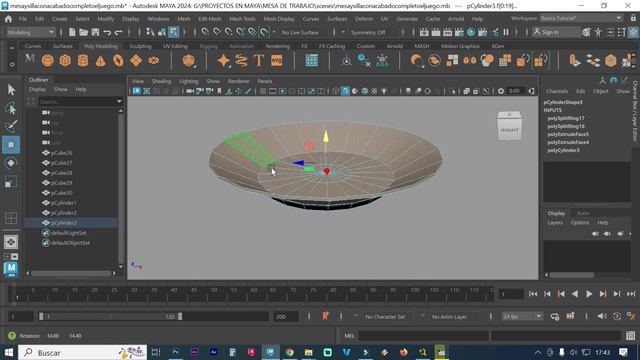
Task: Click the Windows search box Buscar
Action: pyautogui.click(x=82, y=352)
